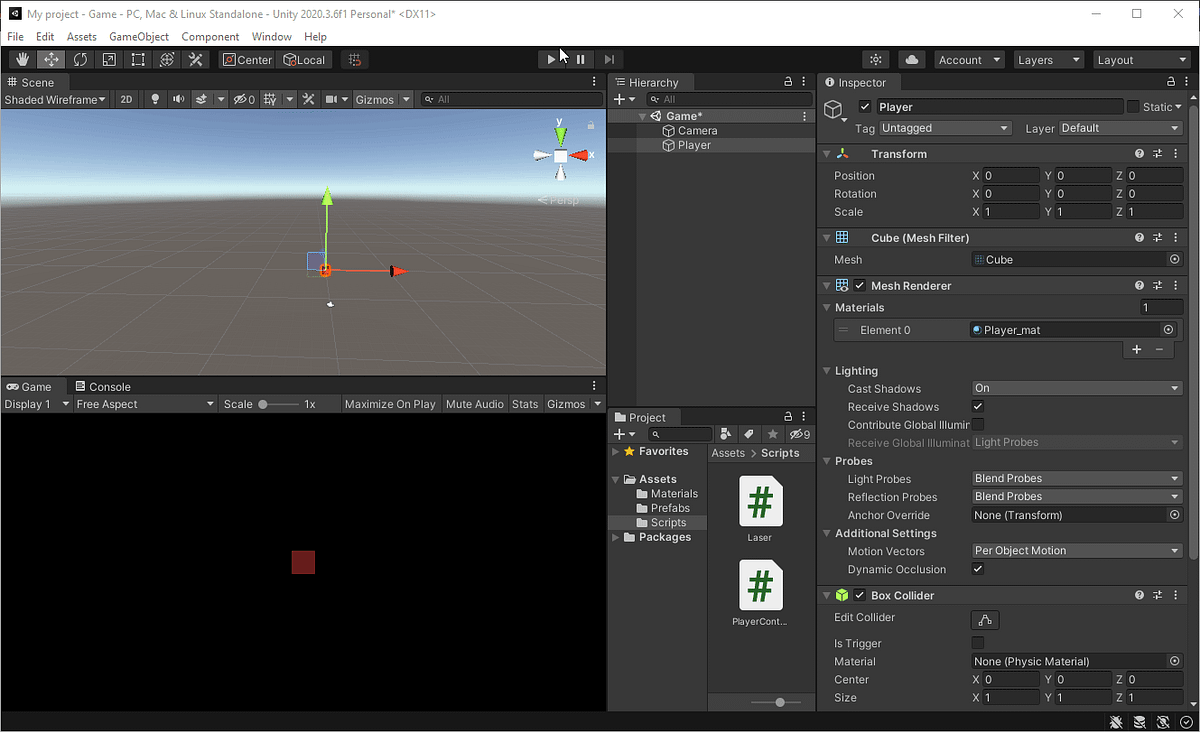Enable Is Trigger on the Box Collider
This screenshot has height=732, width=1200.
click(977, 643)
